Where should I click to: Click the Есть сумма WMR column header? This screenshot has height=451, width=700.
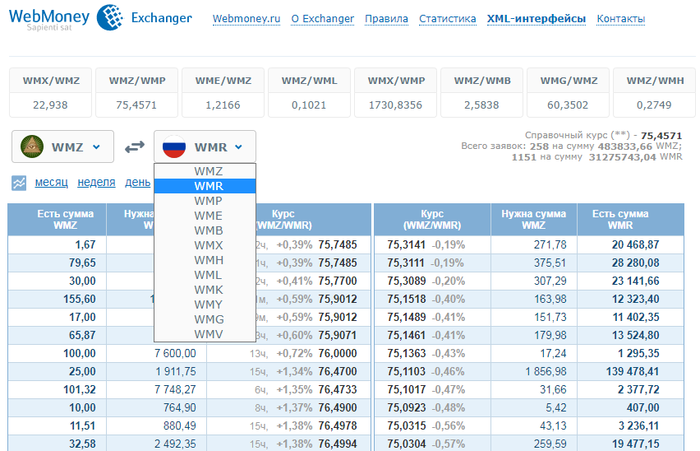630,219
